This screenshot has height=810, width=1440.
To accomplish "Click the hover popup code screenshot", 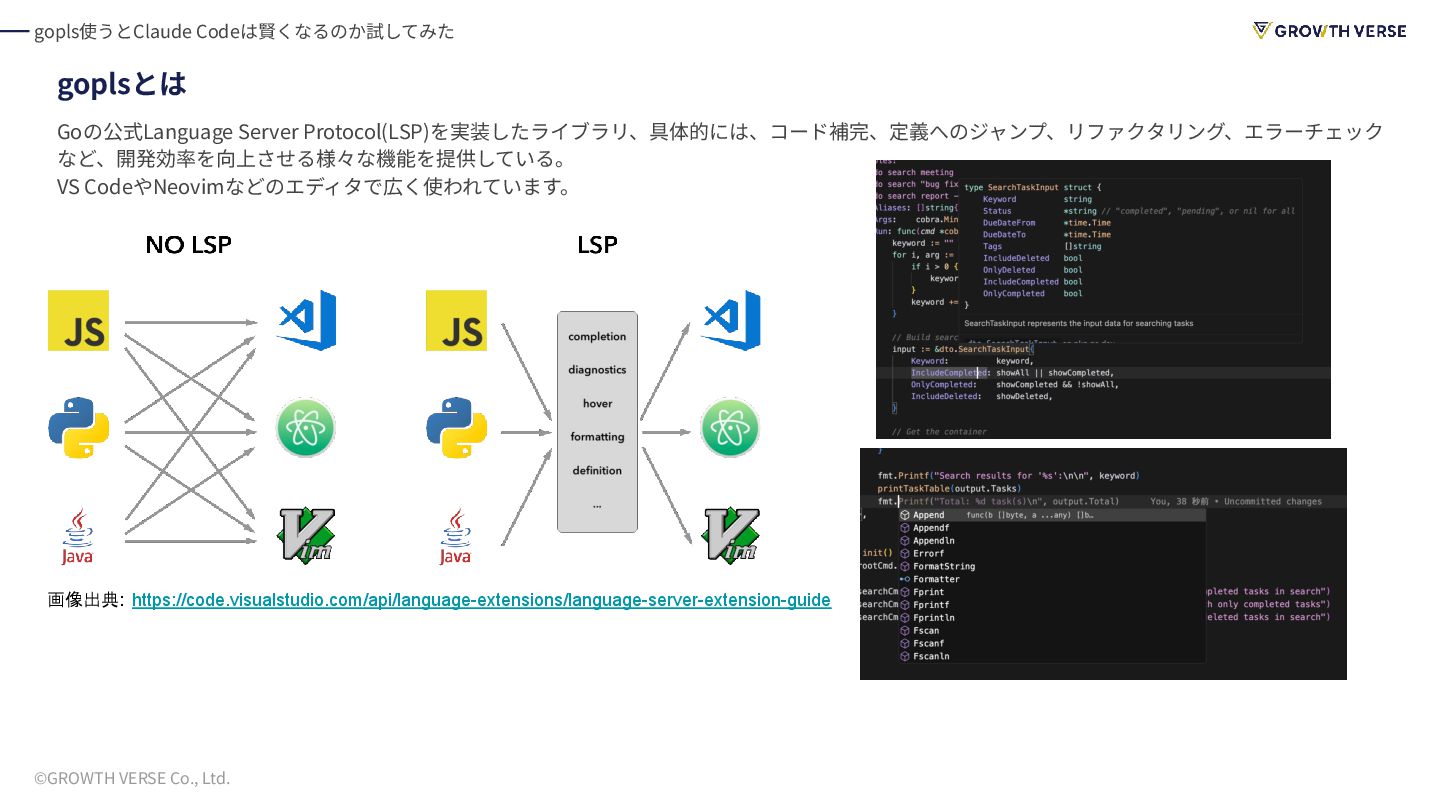I will coord(1103,299).
